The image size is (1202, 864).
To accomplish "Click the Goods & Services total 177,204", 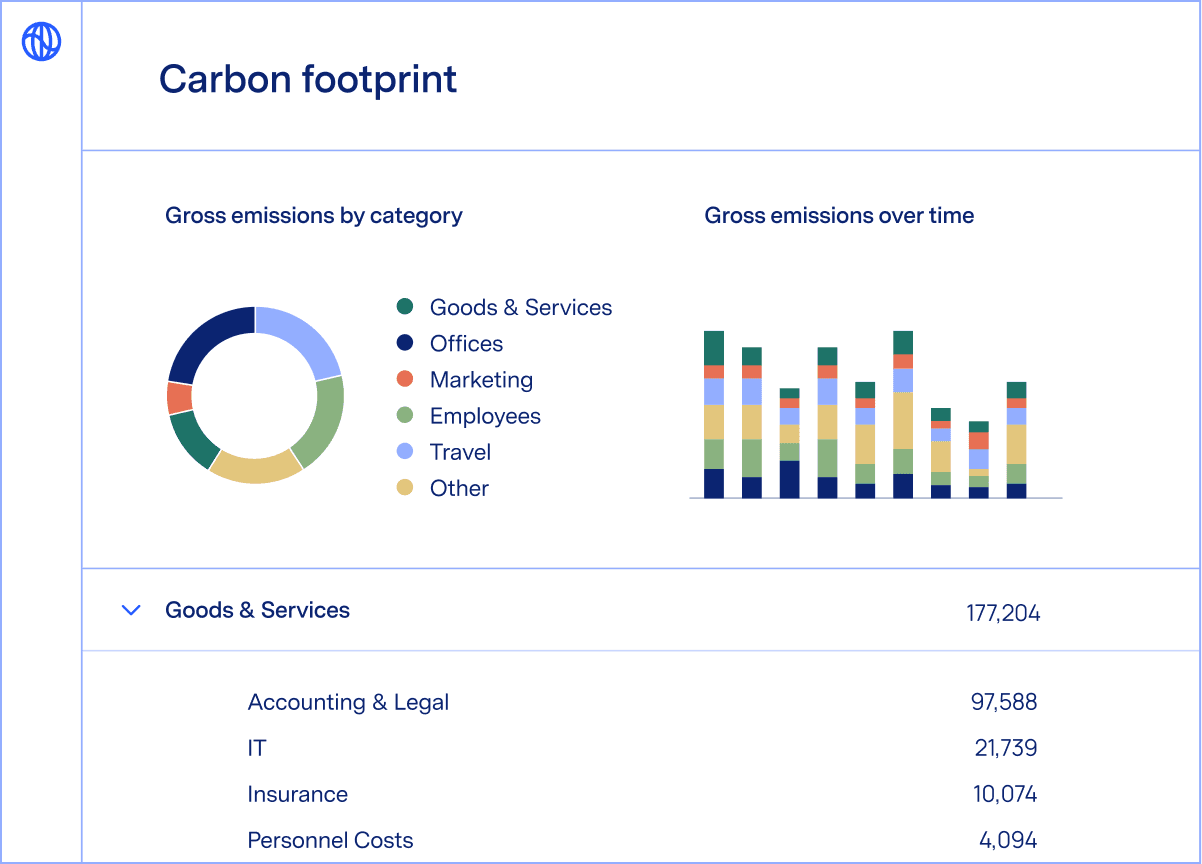I will point(1003,613).
